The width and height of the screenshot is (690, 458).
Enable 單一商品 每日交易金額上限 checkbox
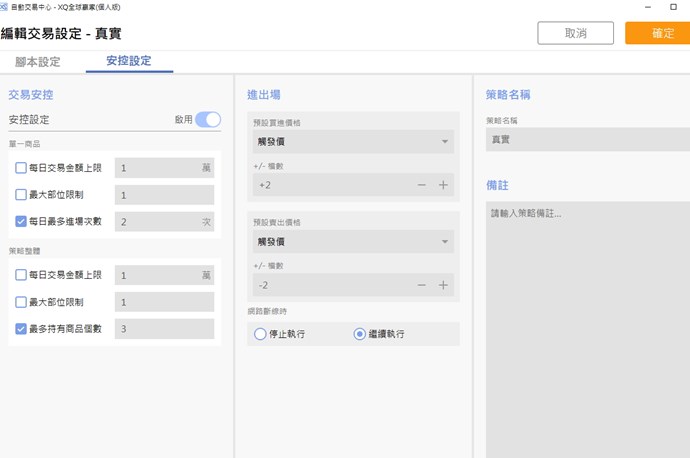pyautogui.click(x=21, y=168)
